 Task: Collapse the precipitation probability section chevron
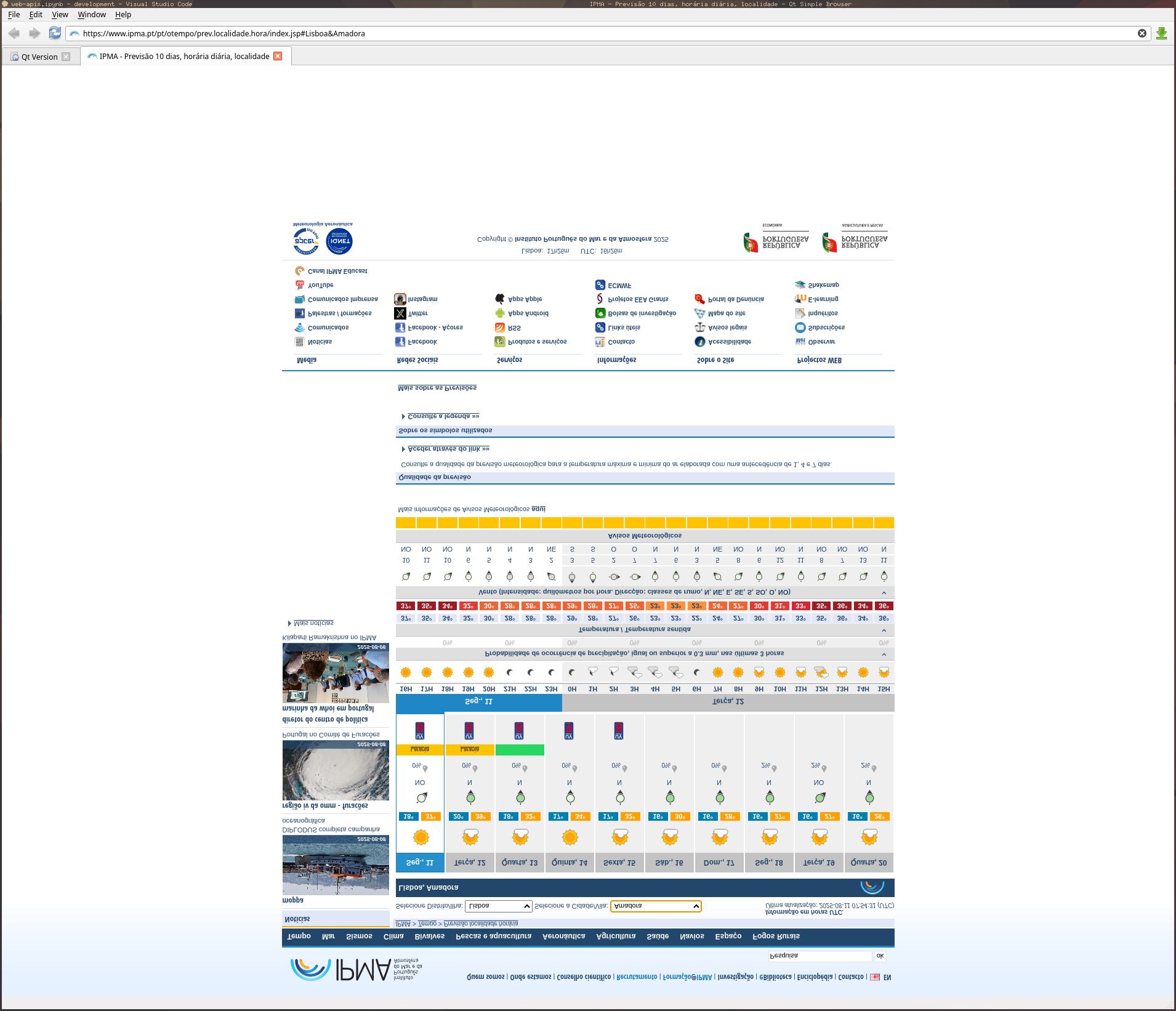click(884, 655)
